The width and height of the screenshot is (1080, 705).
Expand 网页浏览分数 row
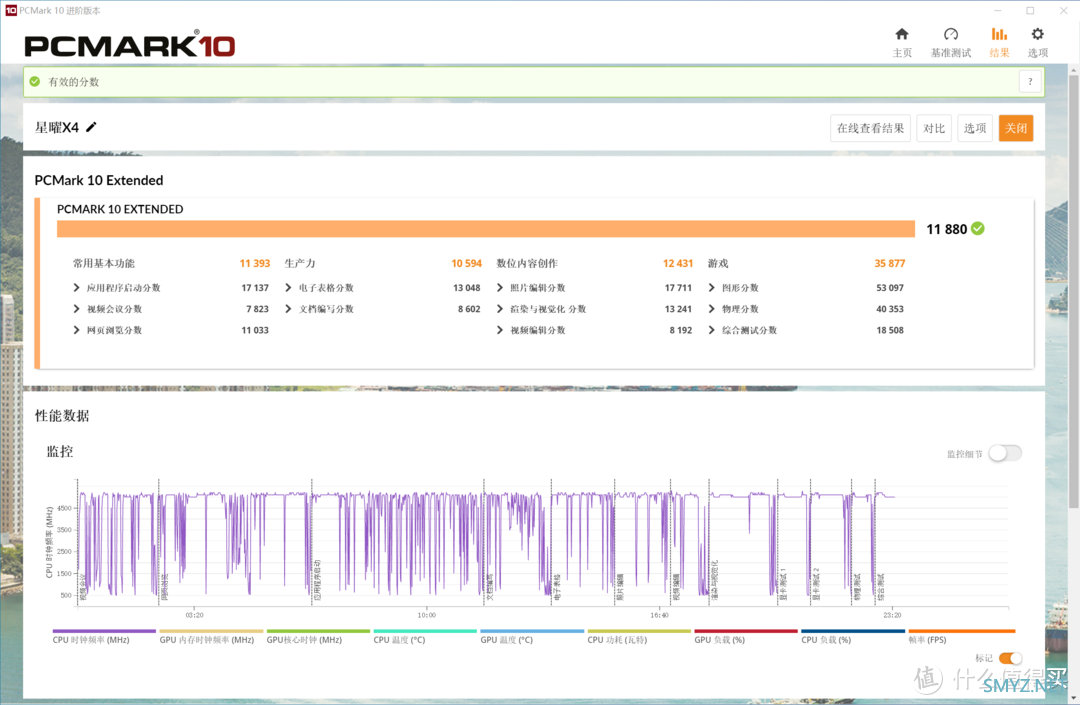(76, 330)
